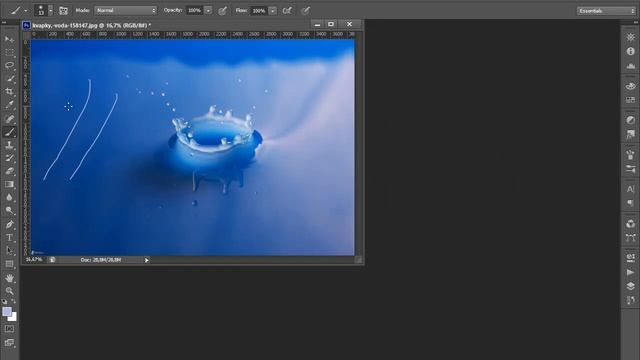This screenshot has width=640, height=360.
Task: Click the Flow value field
Action: point(259,11)
